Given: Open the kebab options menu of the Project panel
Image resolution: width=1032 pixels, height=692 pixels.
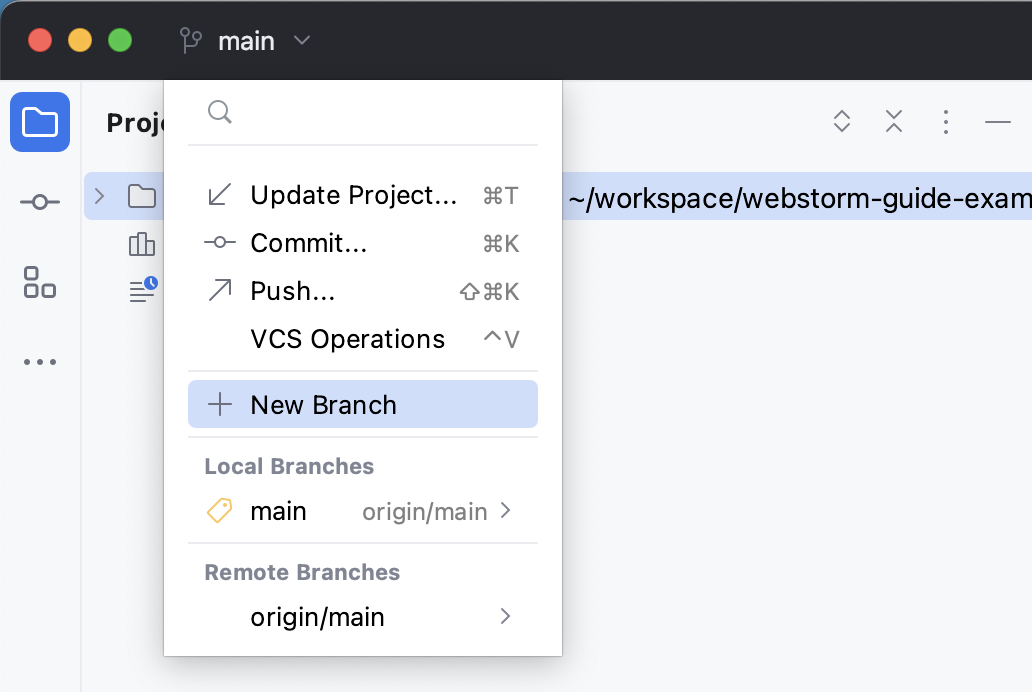Looking at the screenshot, I should (945, 121).
